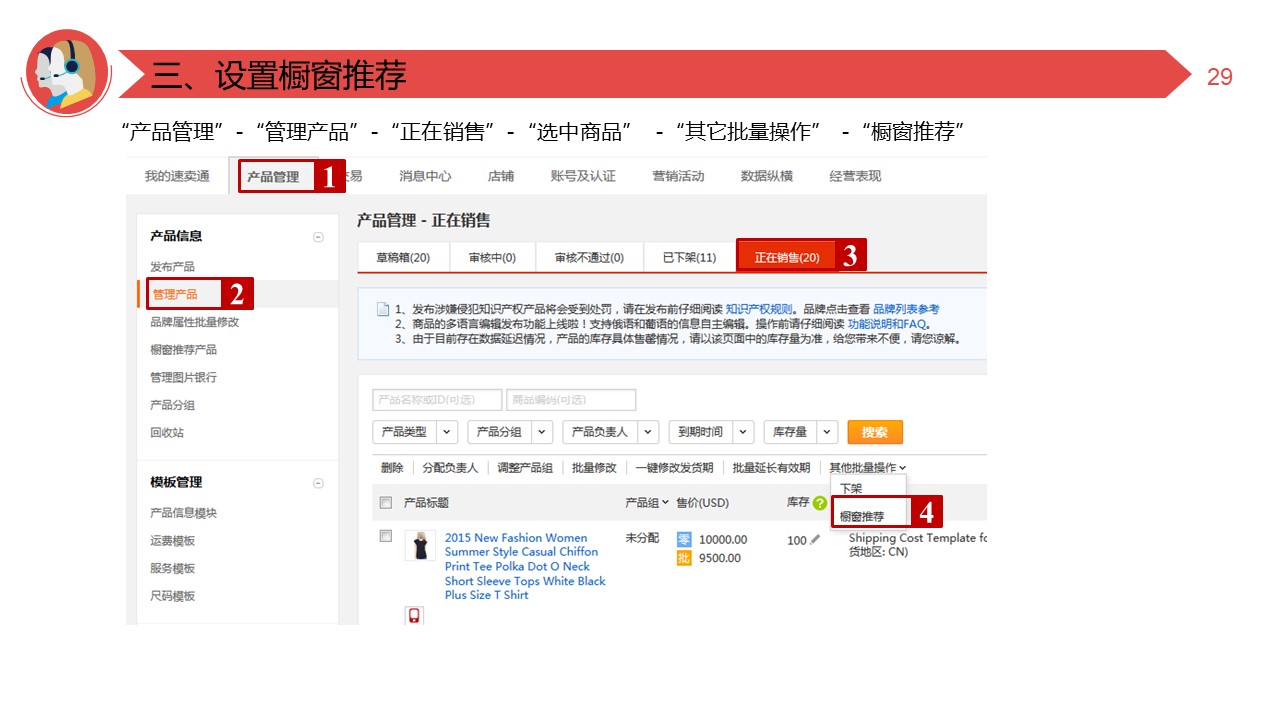The width and height of the screenshot is (1280, 720).
Task: Focus the 商品编码 search field
Action: click(571, 400)
